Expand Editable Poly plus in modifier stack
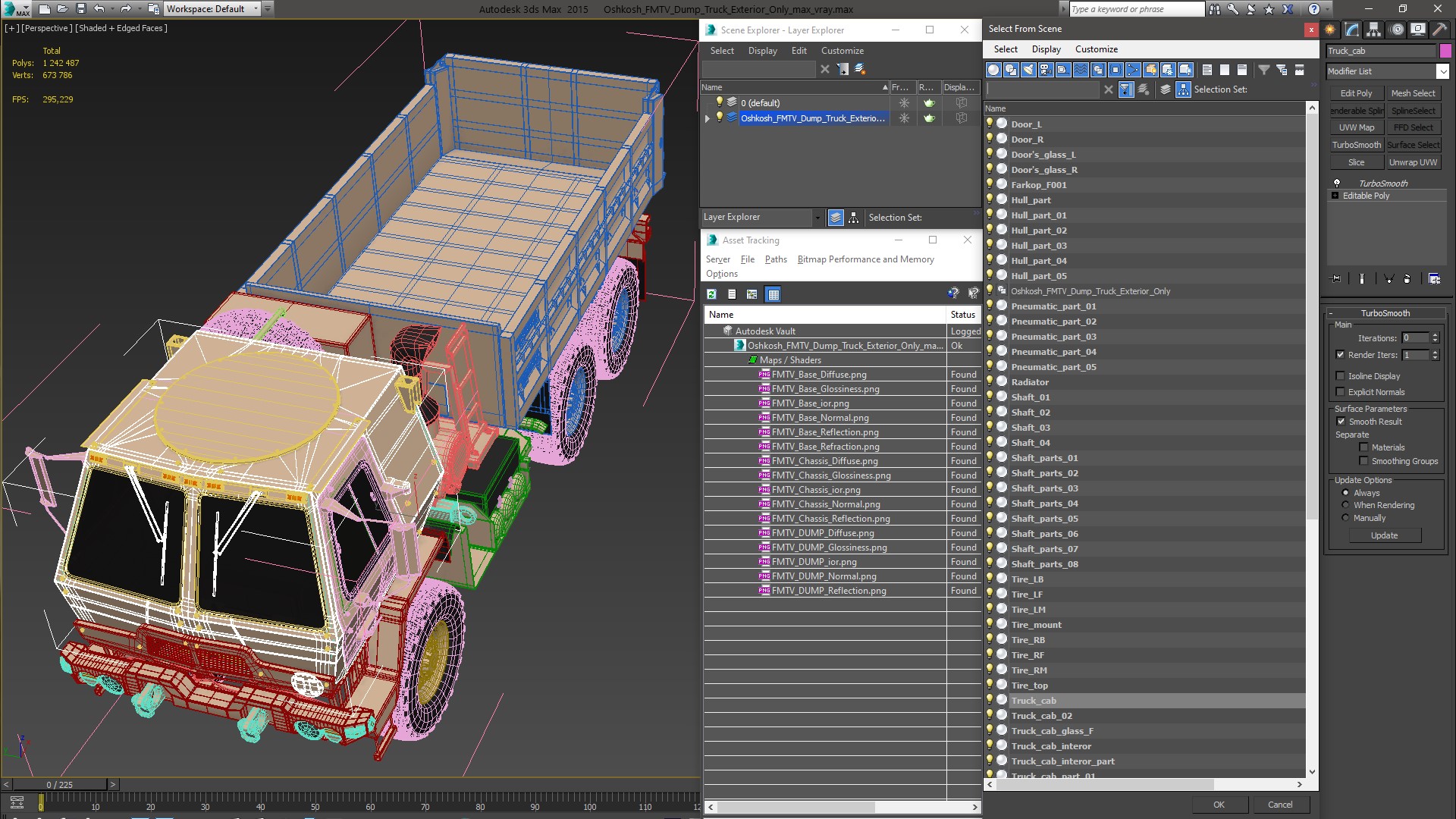 pos(1335,196)
